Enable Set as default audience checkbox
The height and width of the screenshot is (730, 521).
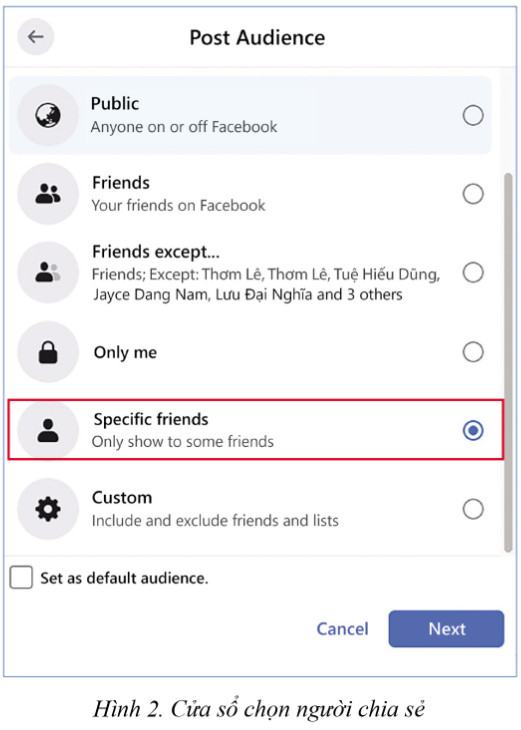click(x=21, y=577)
